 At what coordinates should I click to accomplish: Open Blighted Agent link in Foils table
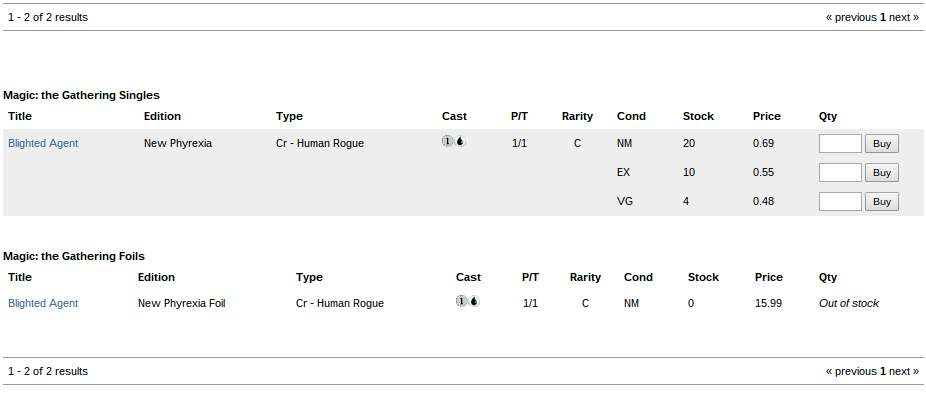point(43,303)
